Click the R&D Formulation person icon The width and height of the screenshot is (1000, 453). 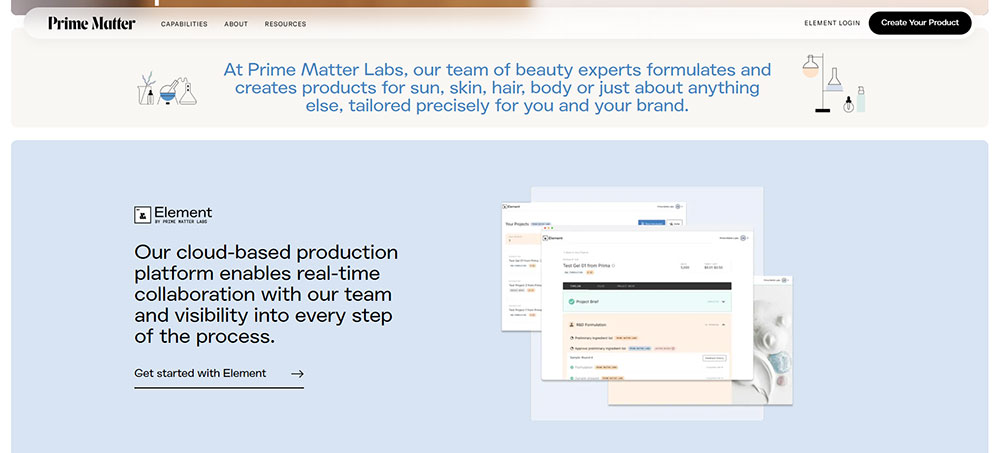[571, 325]
